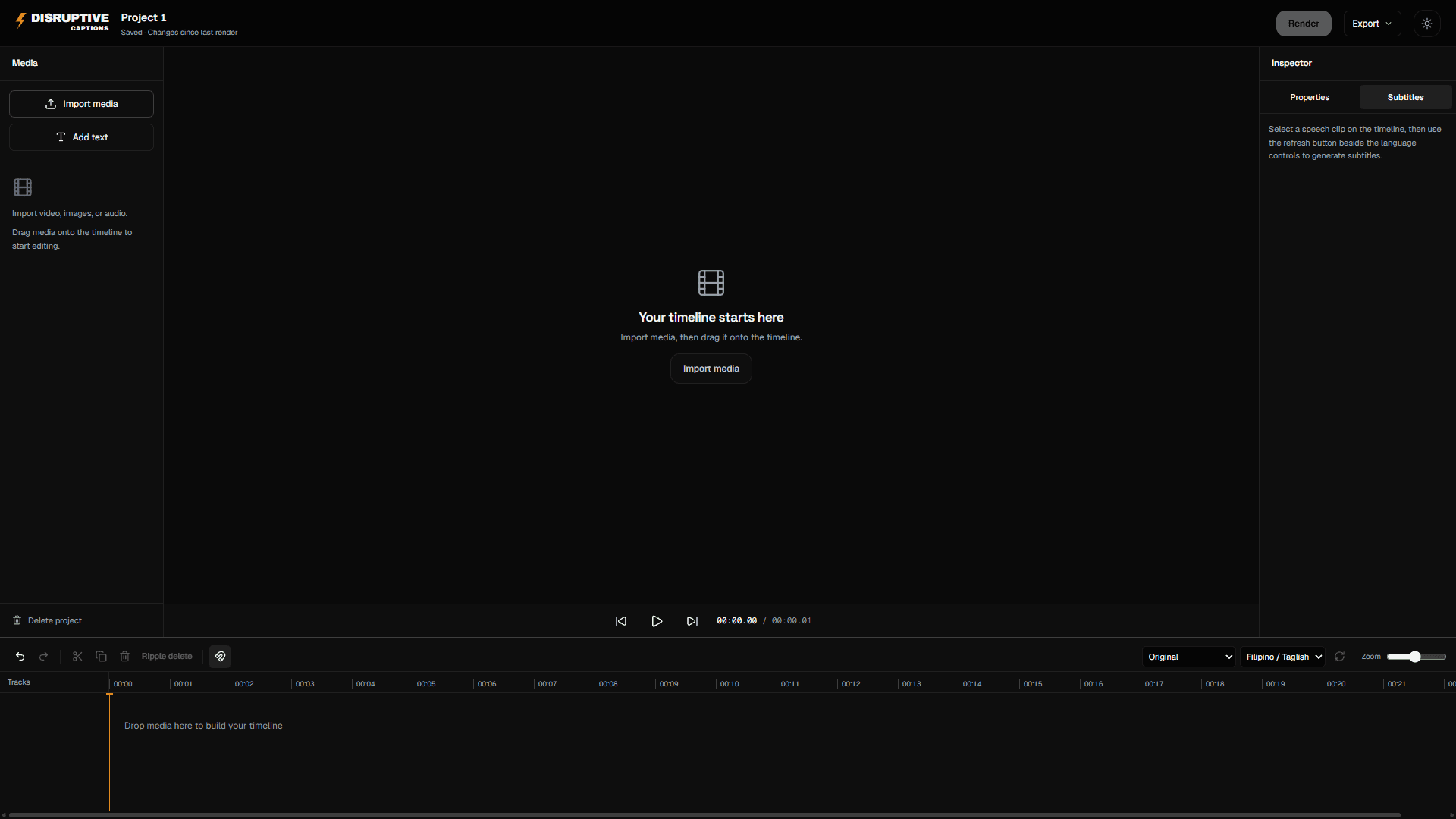
Task: Adjust the timeline Zoom slider
Action: 1416,657
